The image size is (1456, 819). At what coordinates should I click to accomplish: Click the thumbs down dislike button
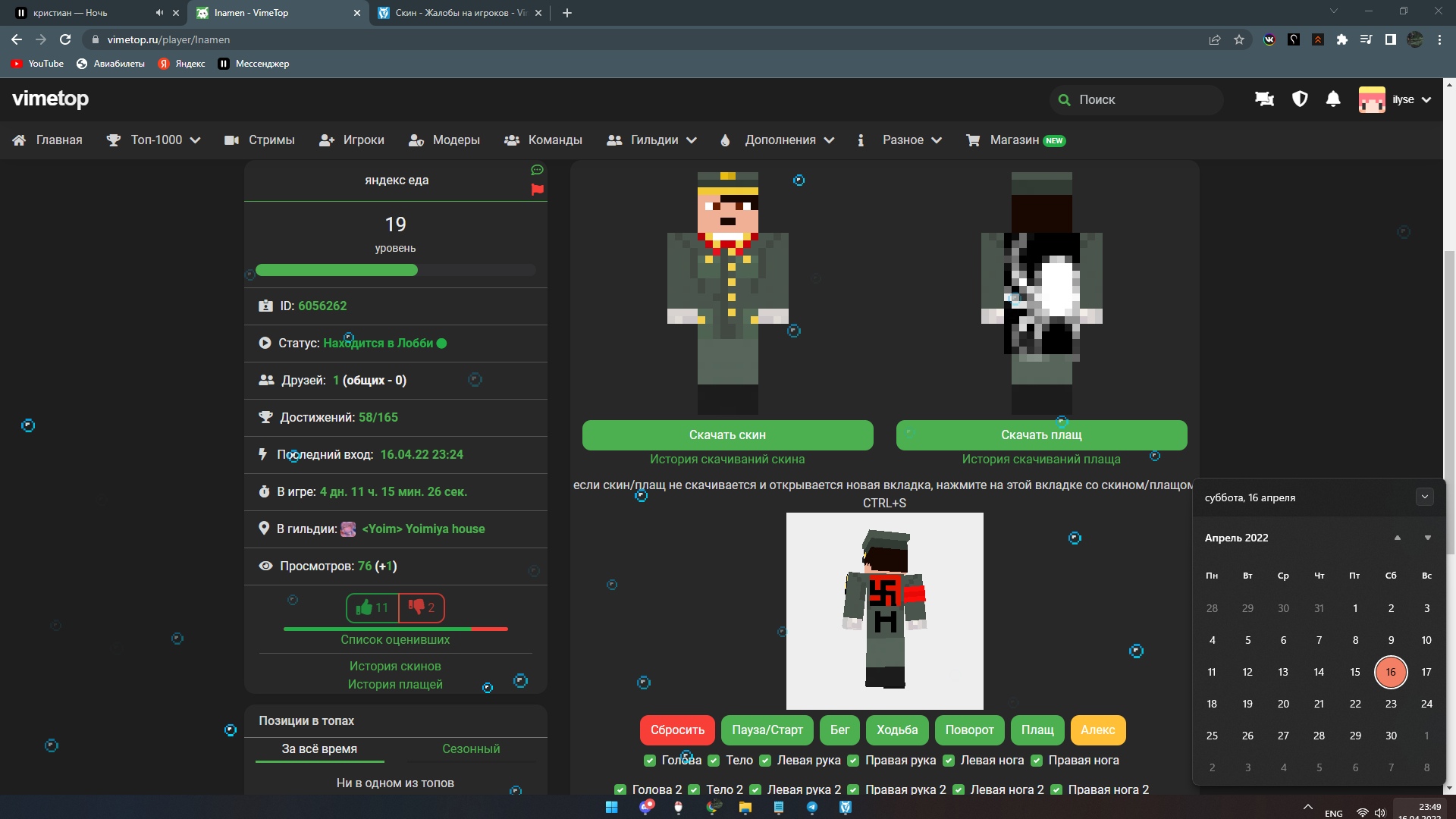(422, 607)
